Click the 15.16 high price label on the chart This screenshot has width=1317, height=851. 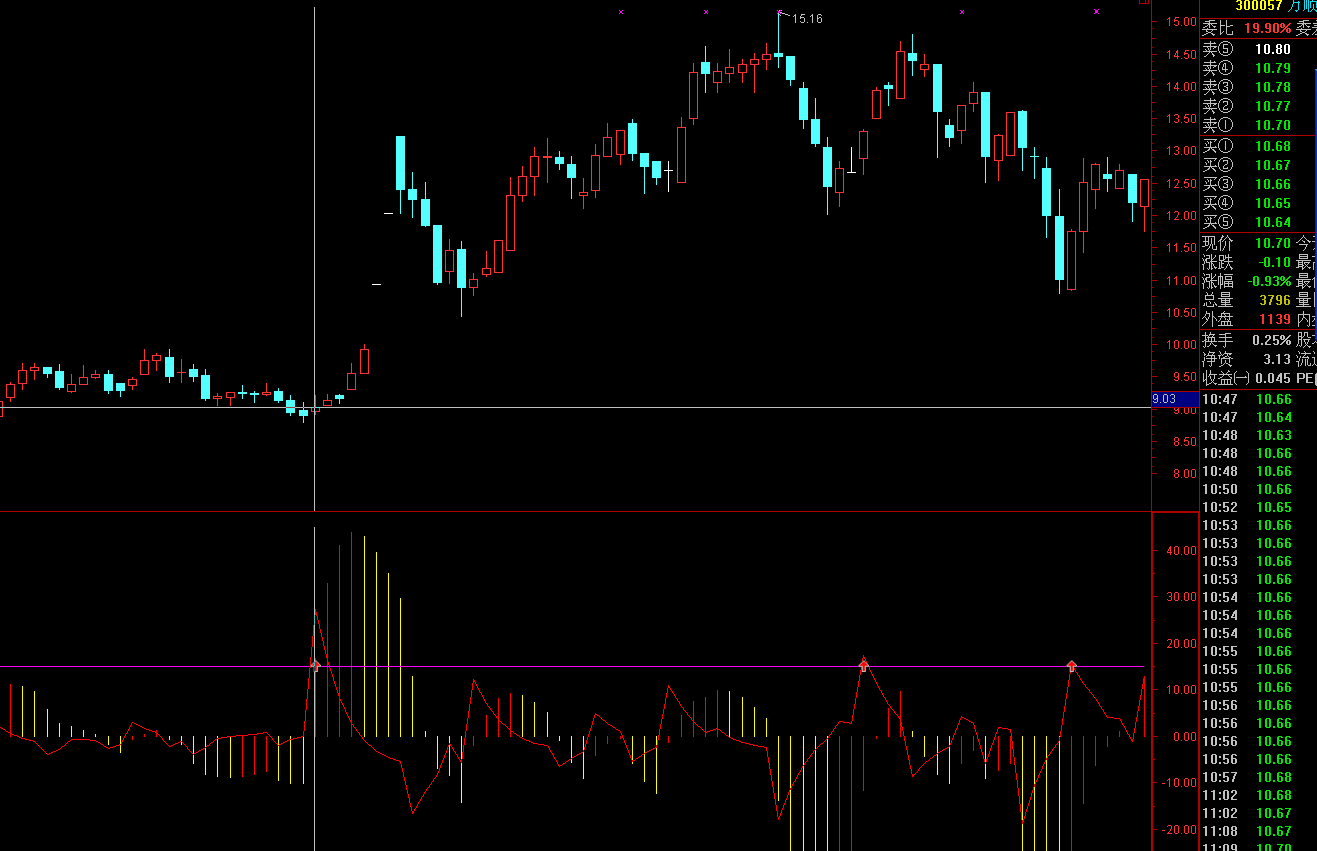(807, 18)
